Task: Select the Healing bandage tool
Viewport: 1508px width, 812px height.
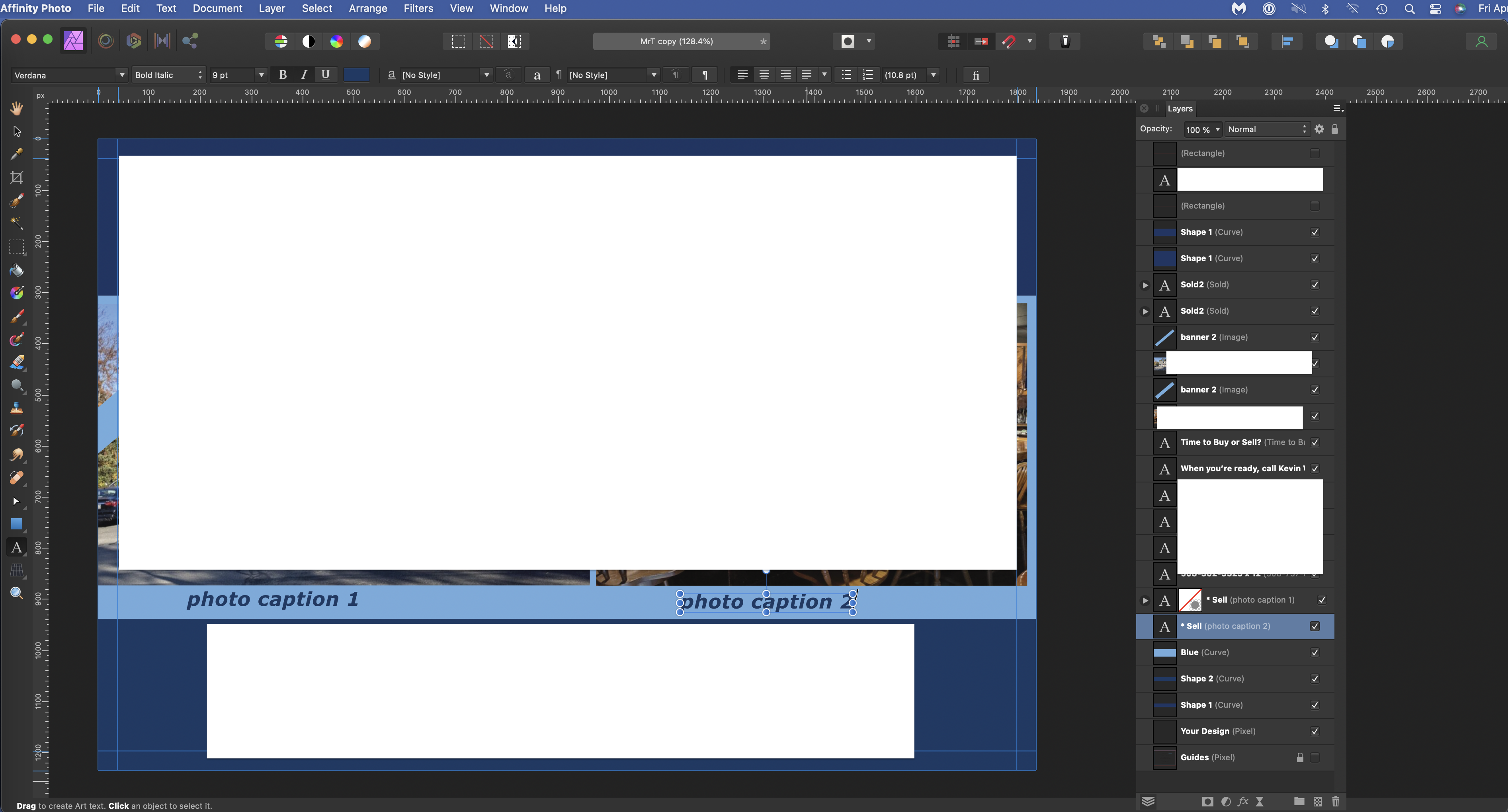Action: [16, 478]
